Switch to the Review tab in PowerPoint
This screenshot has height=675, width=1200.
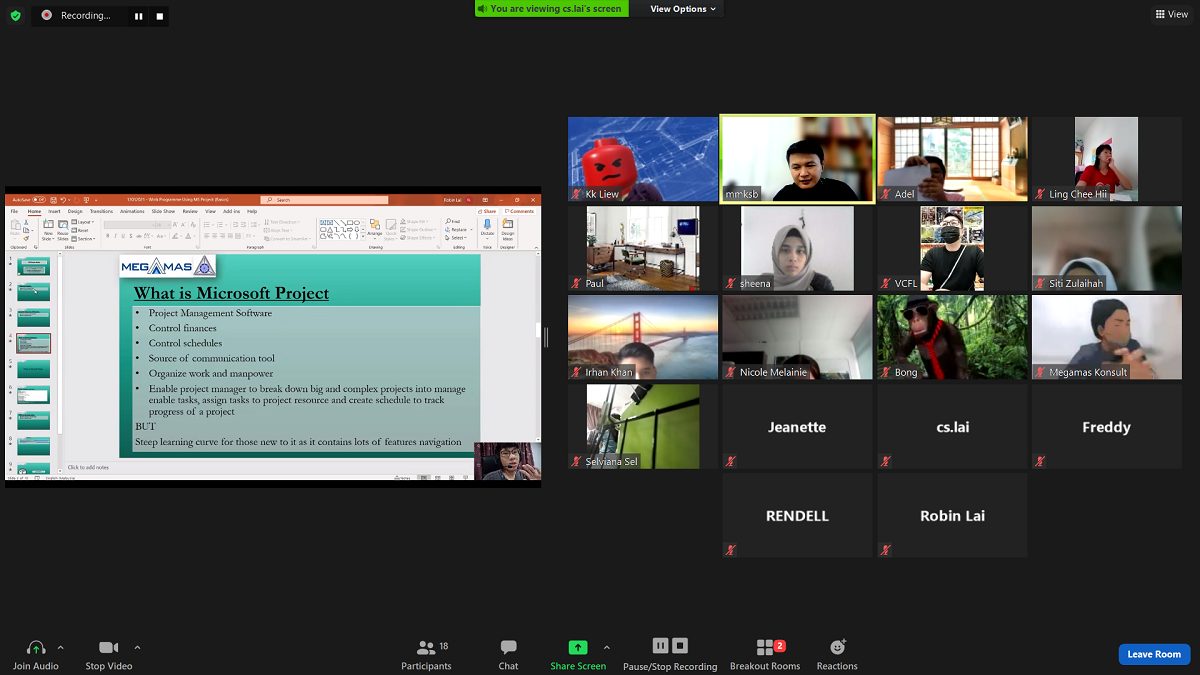(189, 211)
